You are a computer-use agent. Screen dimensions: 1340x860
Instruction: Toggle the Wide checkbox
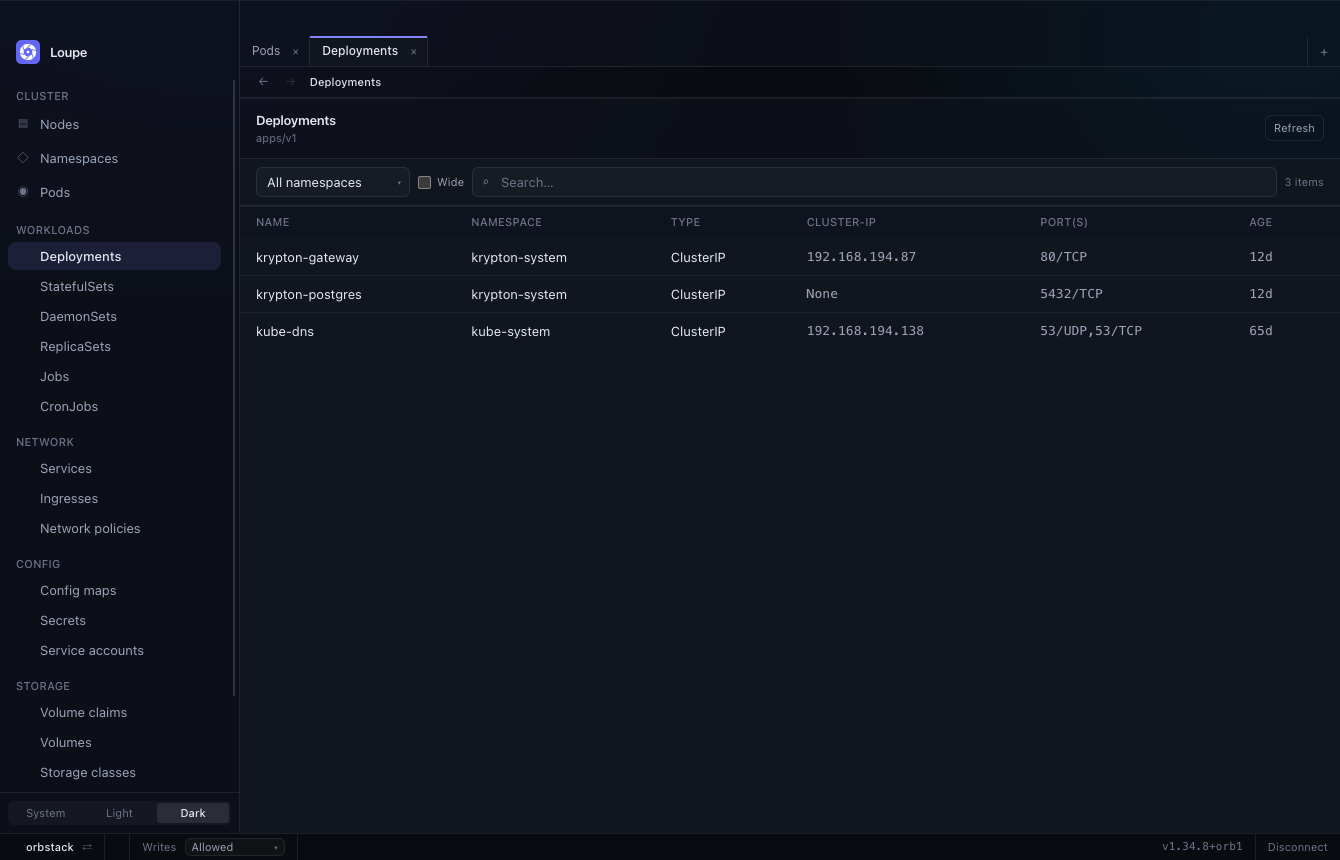coord(424,182)
